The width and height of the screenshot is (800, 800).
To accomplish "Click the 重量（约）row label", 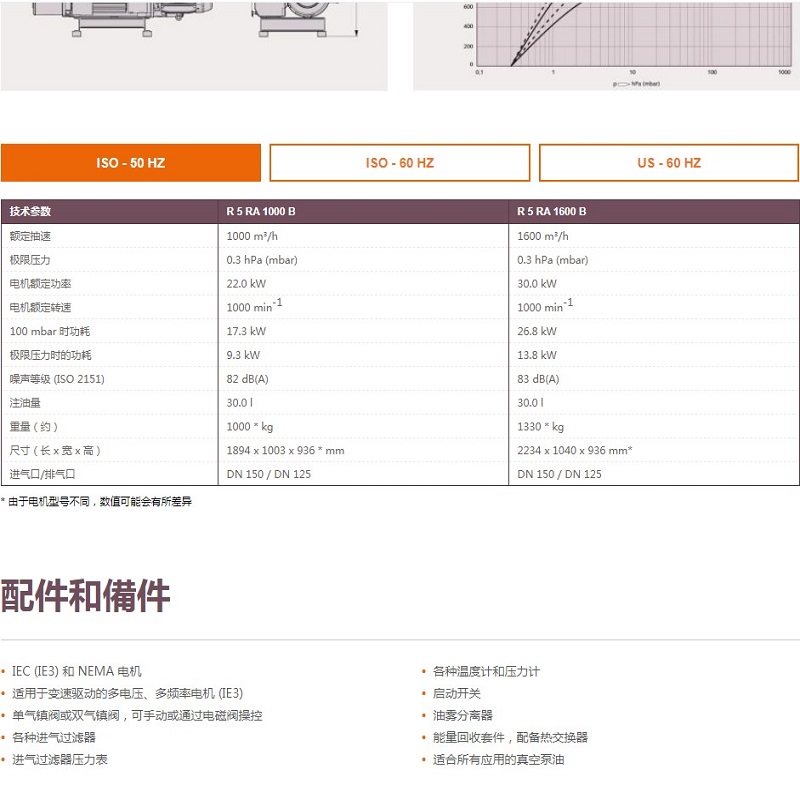I will (x=34, y=427).
